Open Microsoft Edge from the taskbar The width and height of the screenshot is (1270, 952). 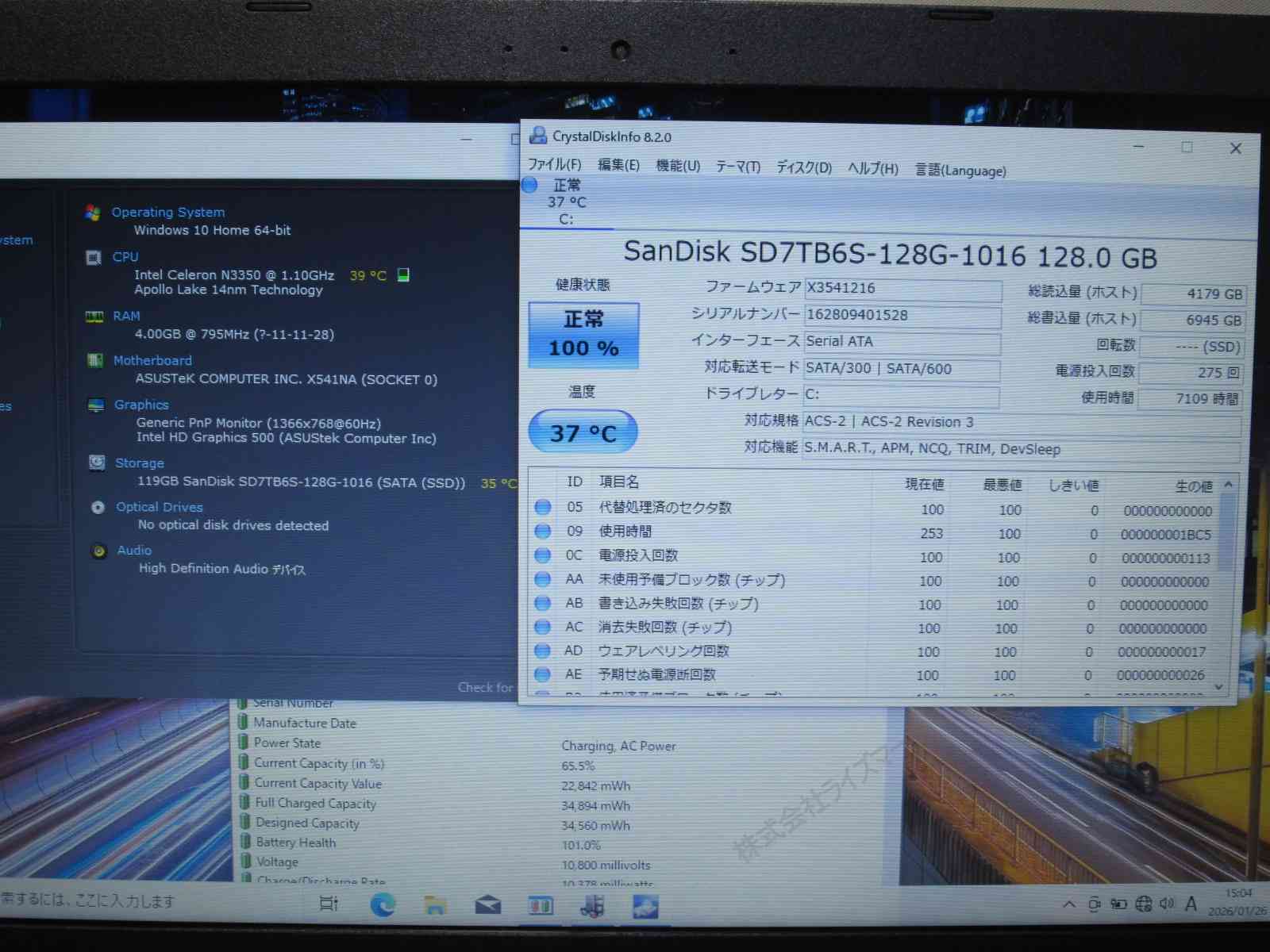(x=383, y=904)
